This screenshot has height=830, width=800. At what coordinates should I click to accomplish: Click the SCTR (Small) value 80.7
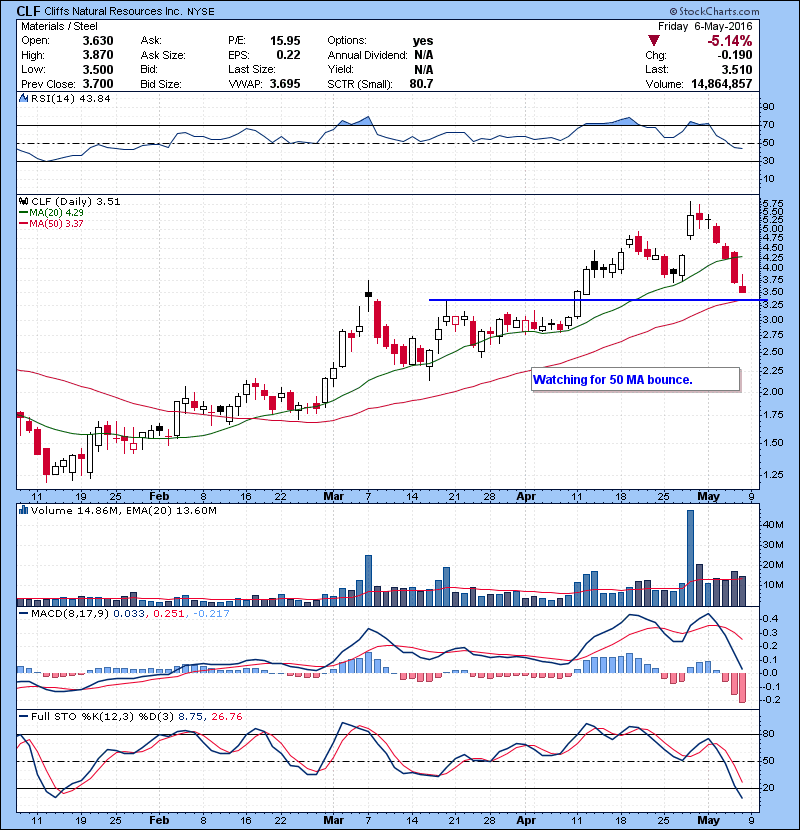tap(421, 84)
